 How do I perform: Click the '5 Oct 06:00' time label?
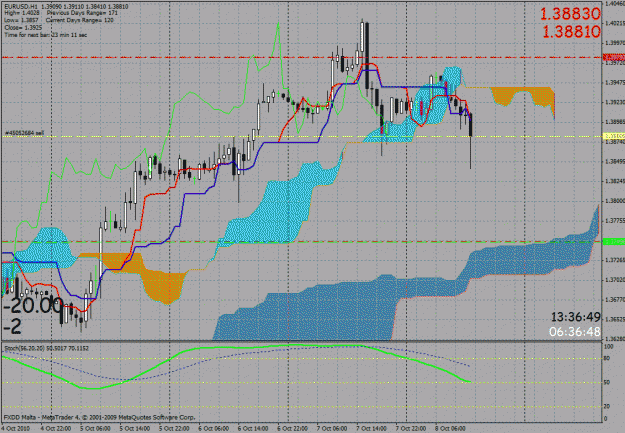(95, 429)
